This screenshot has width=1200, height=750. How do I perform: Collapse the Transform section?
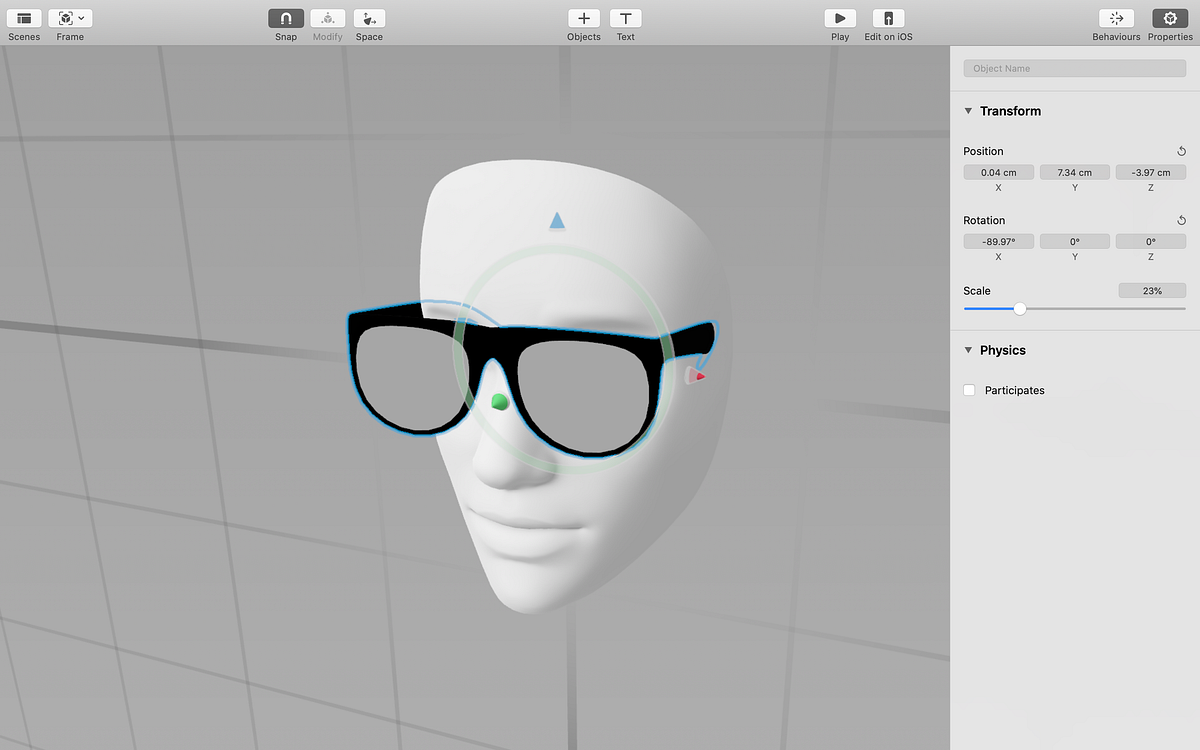[968, 111]
